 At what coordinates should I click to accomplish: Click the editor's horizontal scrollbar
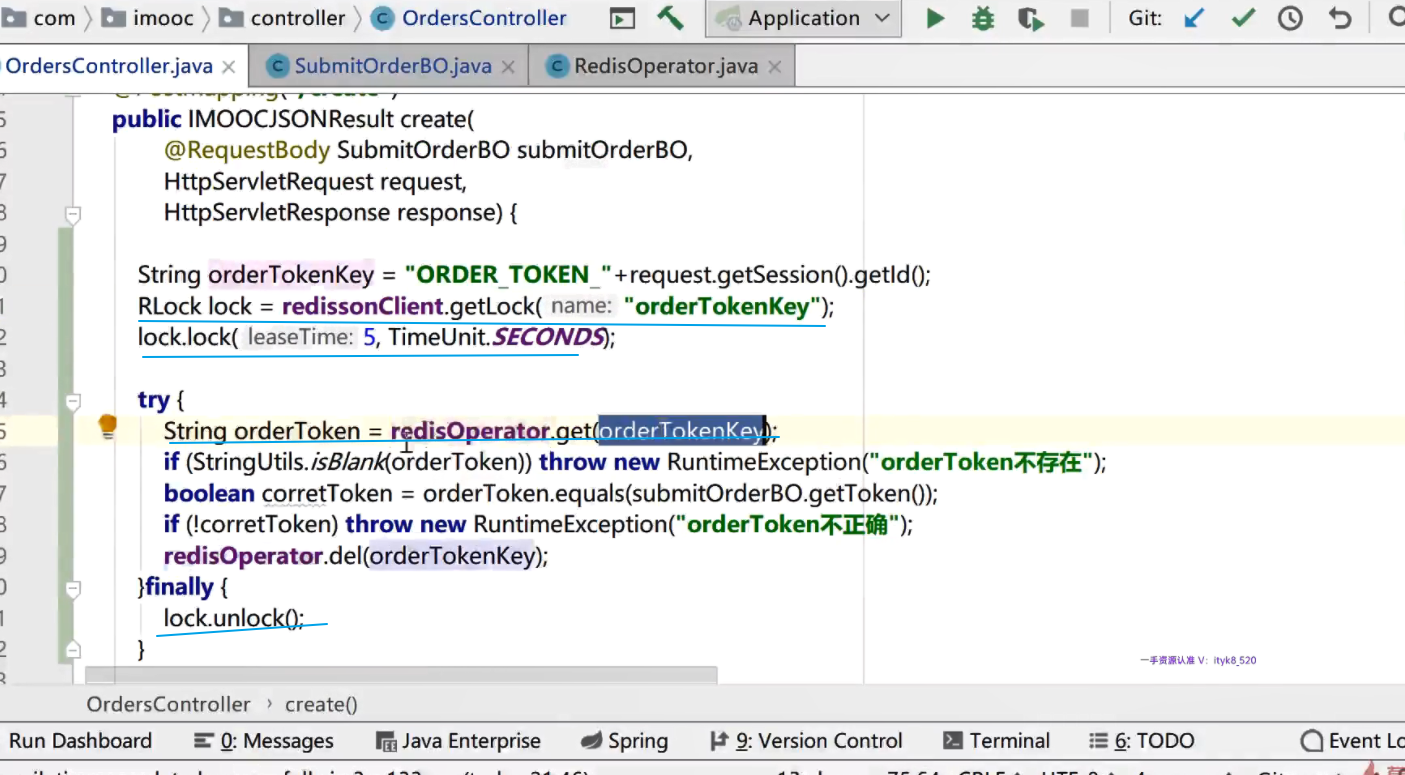[x=401, y=676]
